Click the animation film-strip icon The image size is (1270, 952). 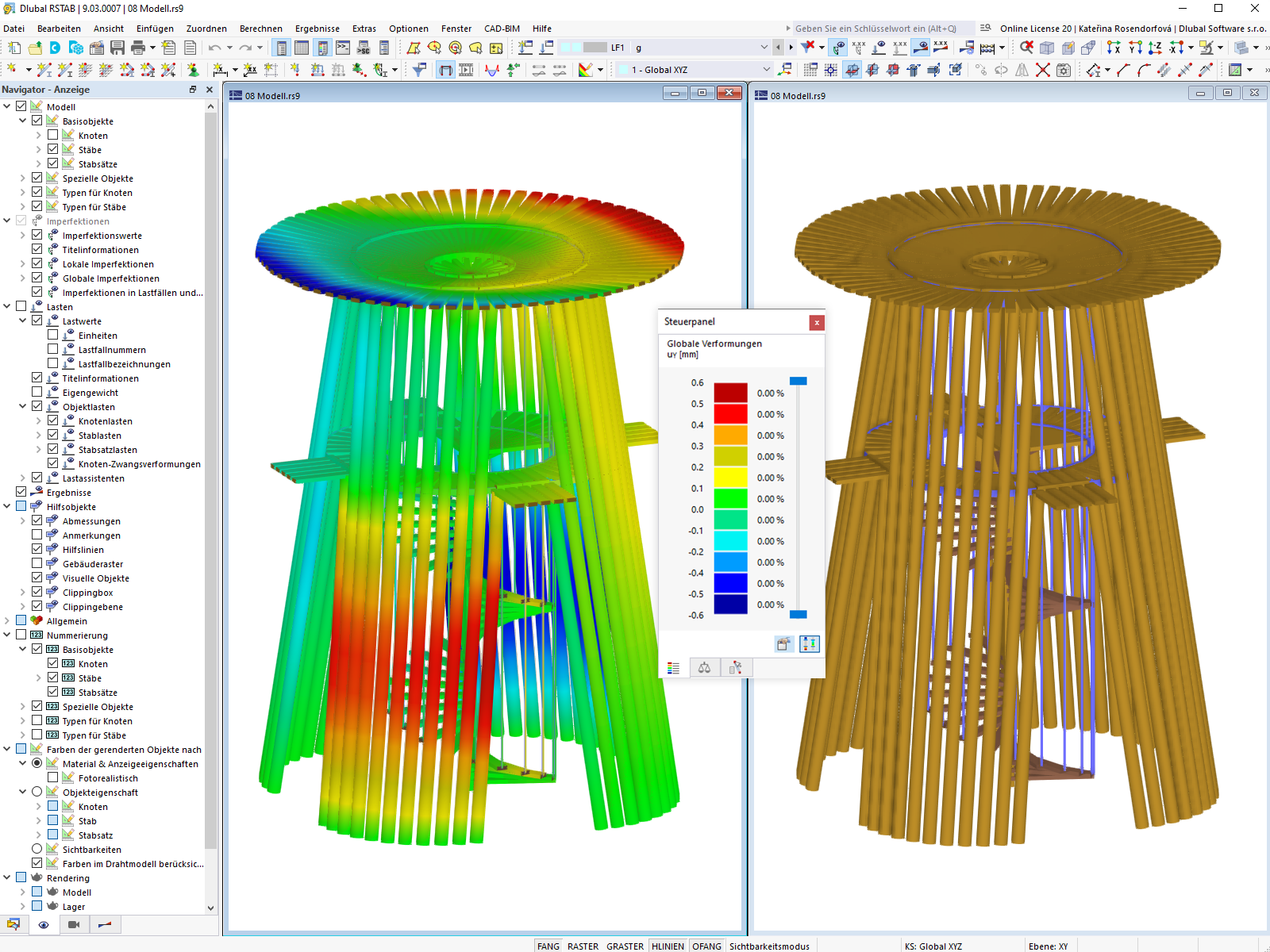[x=467, y=70]
